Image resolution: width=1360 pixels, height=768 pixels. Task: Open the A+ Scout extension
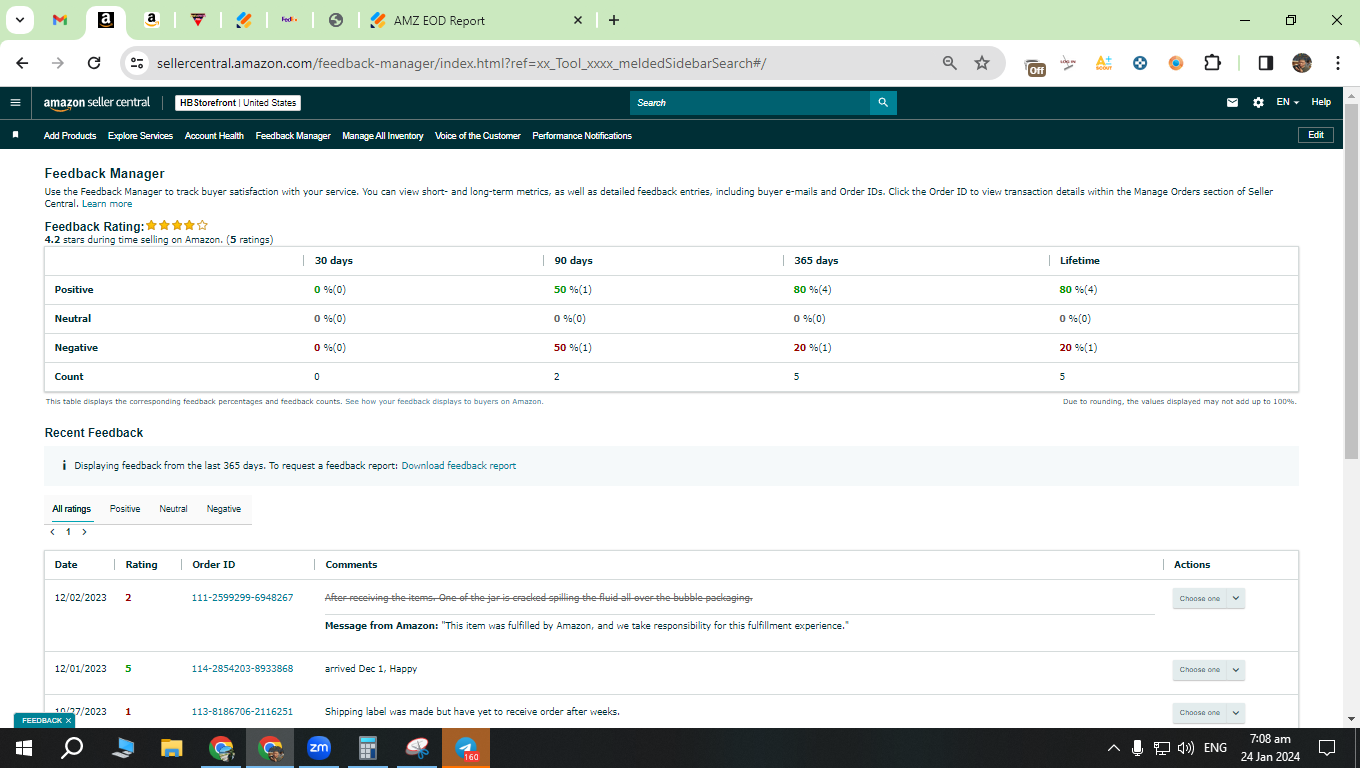coord(1103,63)
